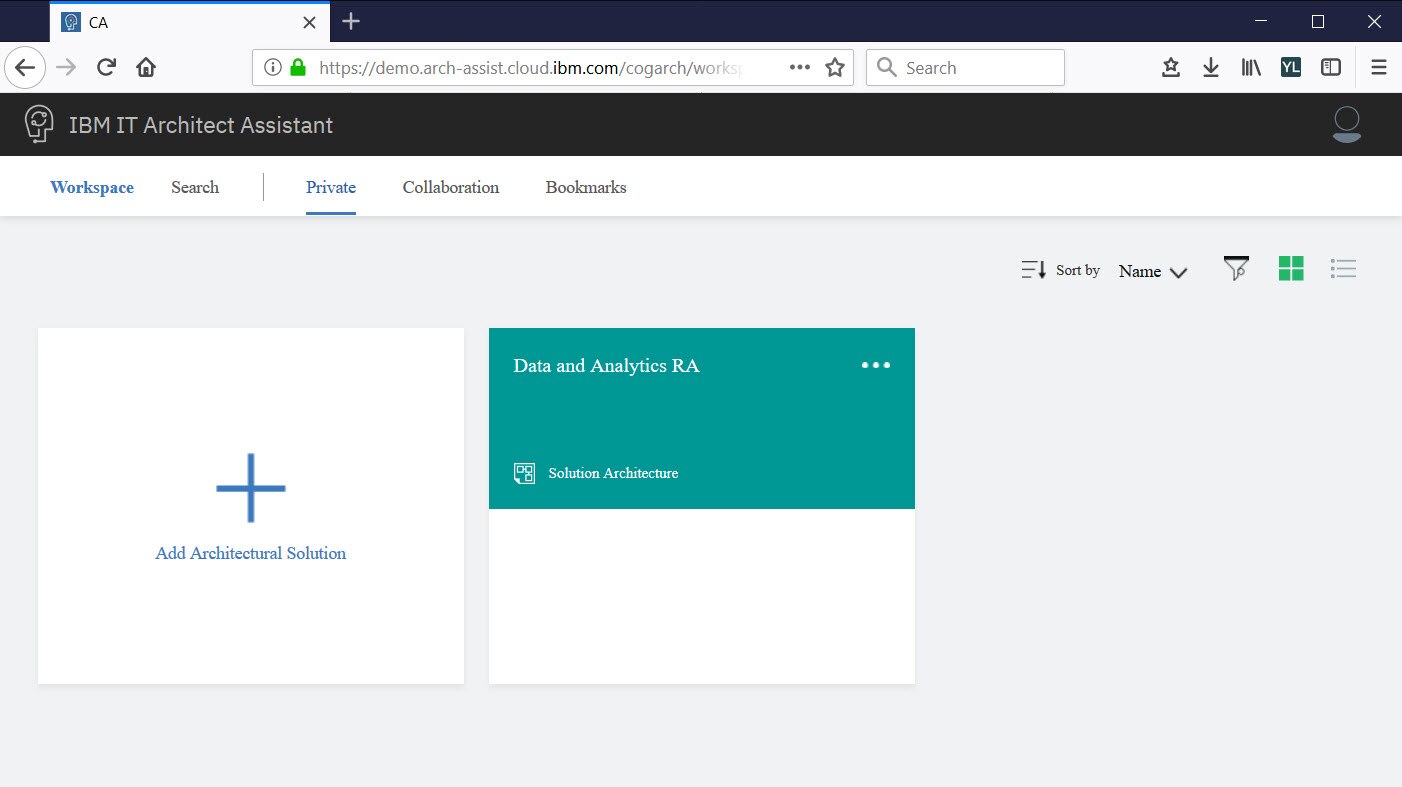Open the Data and Analytics RA card body
This screenshot has width=1402, height=787.
[x=702, y=596]
